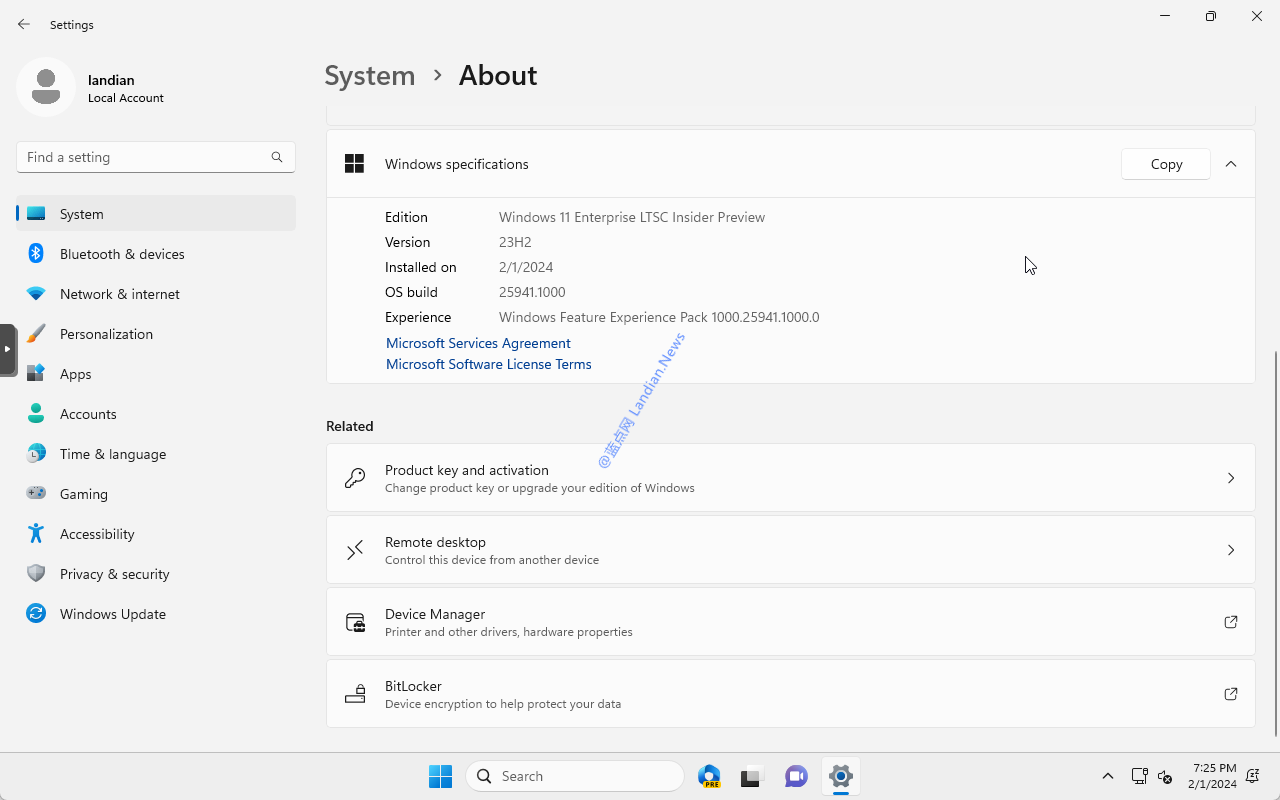Open Remote desktop chevron arrow
The width and height of the screenshot is (1280, 800).
pos(1231,550)
